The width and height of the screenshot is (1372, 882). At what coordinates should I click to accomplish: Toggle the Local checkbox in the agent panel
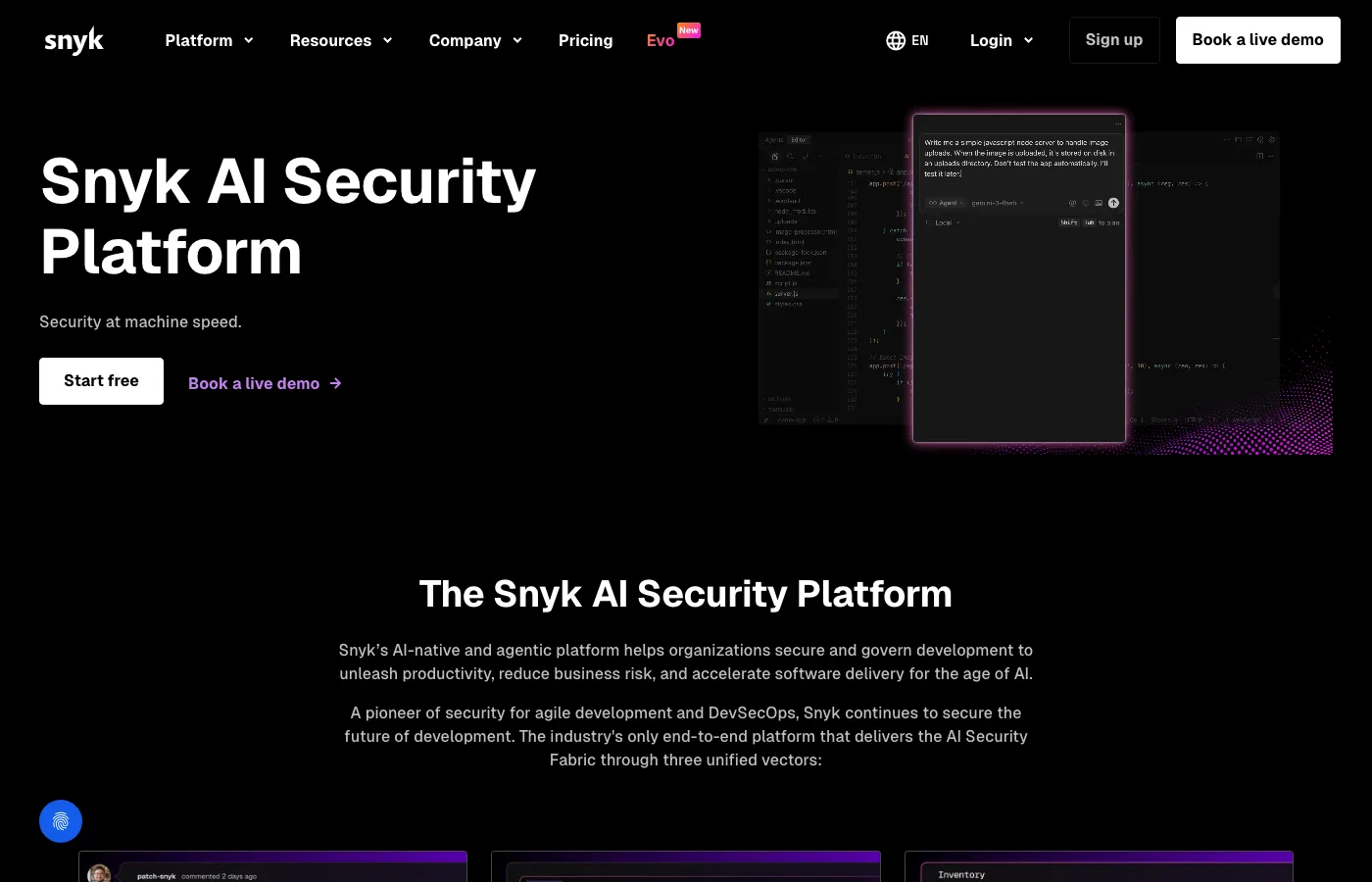[929, 222]
